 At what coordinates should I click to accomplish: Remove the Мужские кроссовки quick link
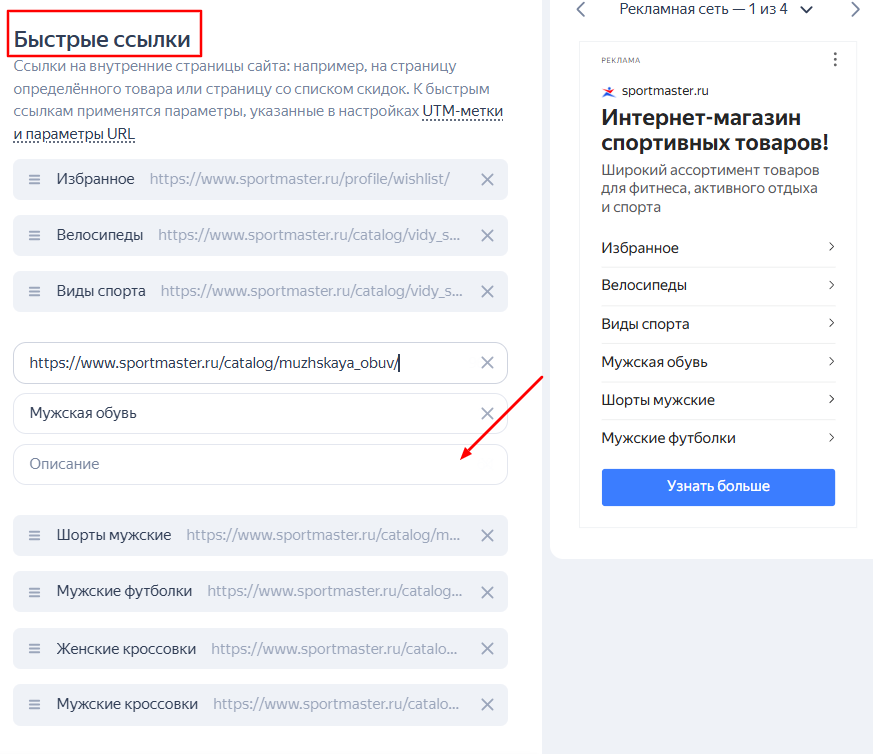pyautogui.click(x=487, y=704)
